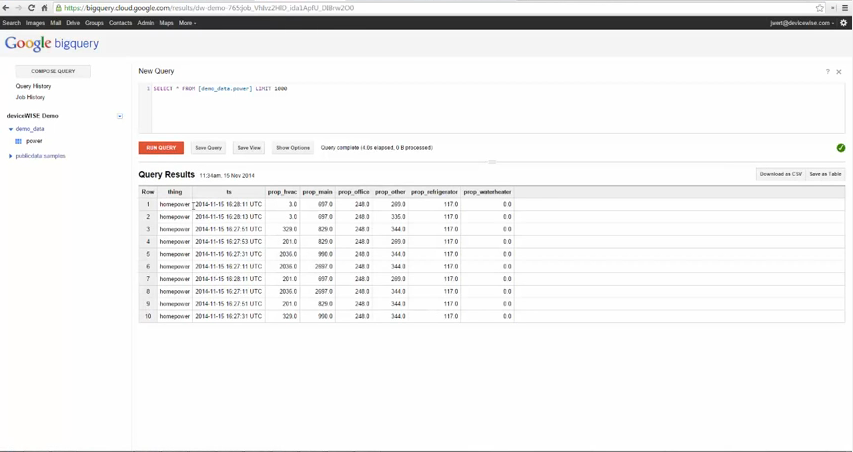The width and height of the screenshot is (853, 452).
Task: Click the query help question mark icon
Action: [827, 72]
